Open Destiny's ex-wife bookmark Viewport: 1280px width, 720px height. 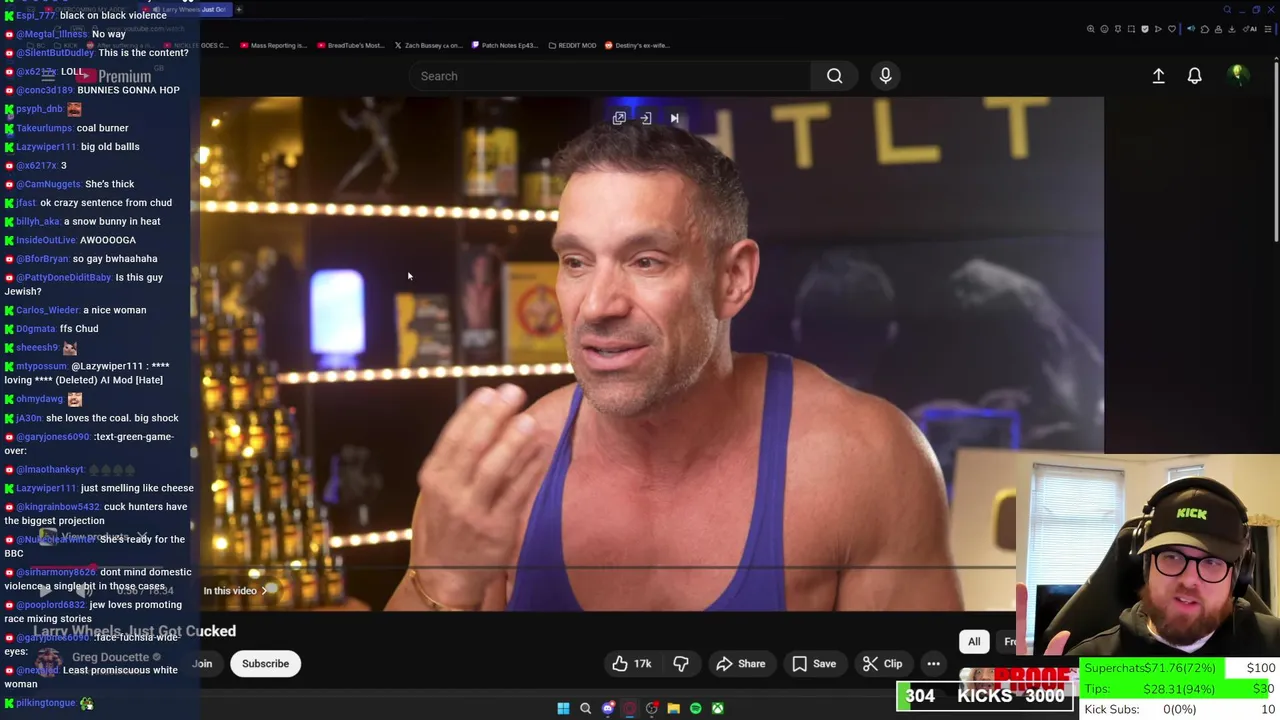pos(636,45)
